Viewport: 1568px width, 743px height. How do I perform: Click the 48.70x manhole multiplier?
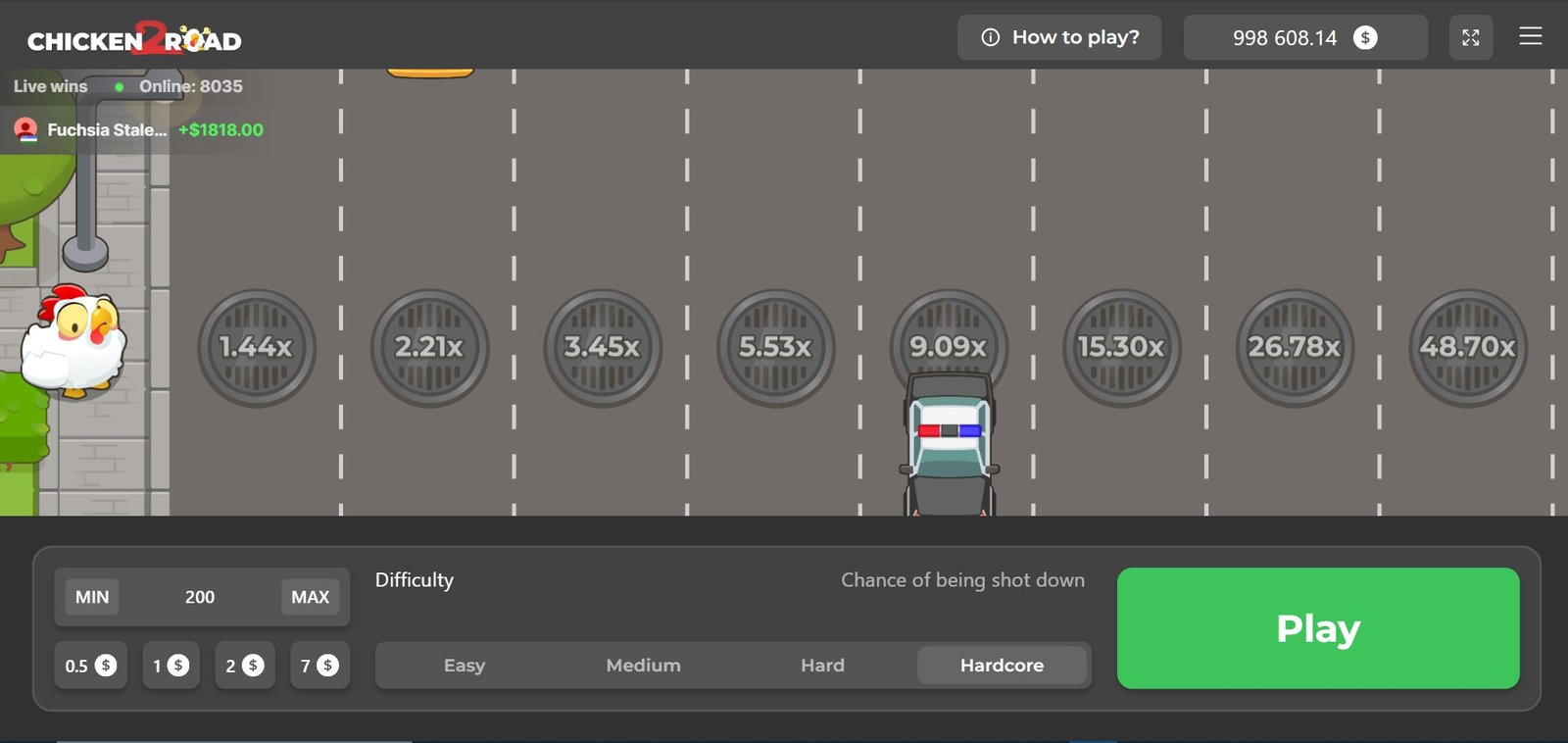1467,347
